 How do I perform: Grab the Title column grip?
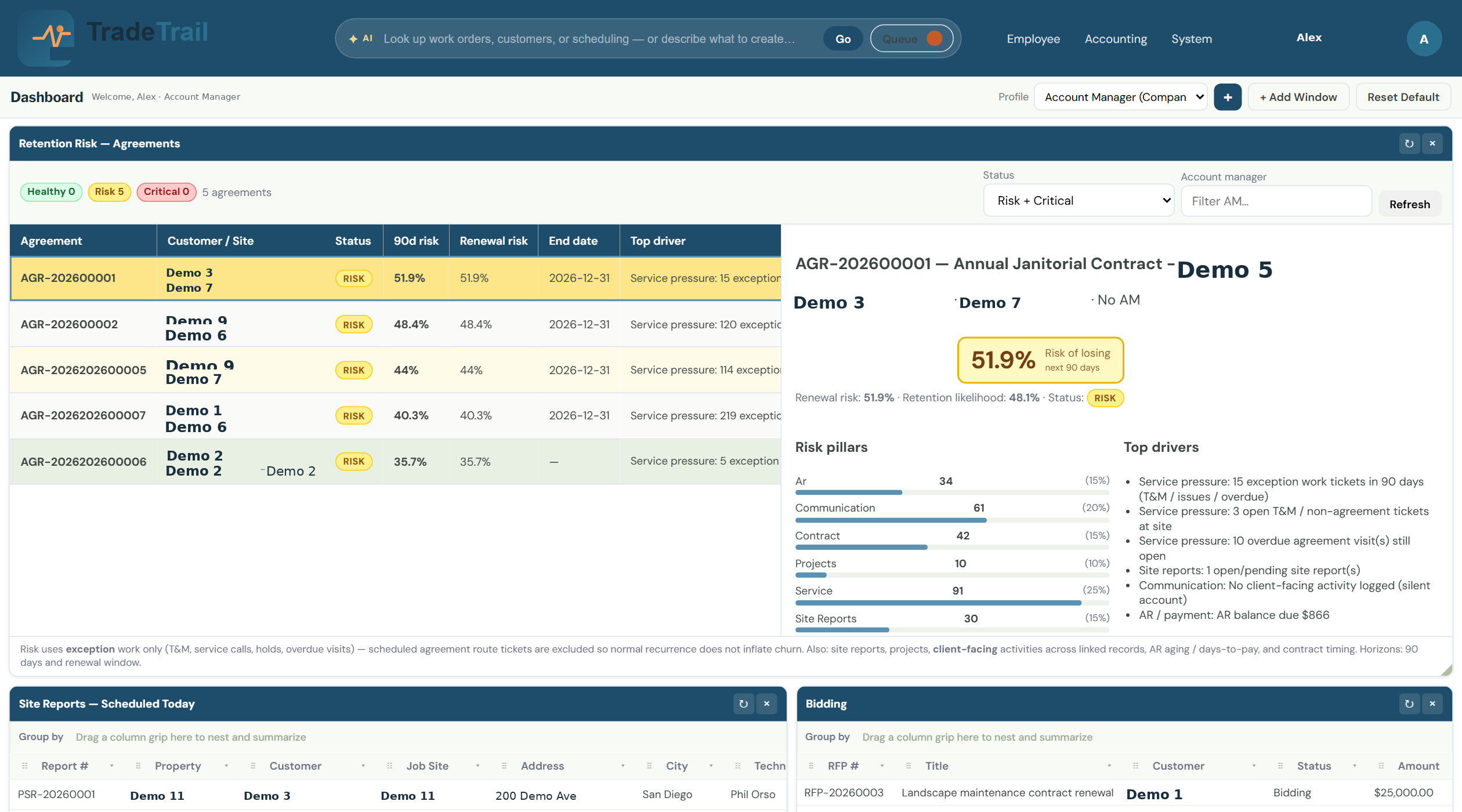(x=909, y=766)
